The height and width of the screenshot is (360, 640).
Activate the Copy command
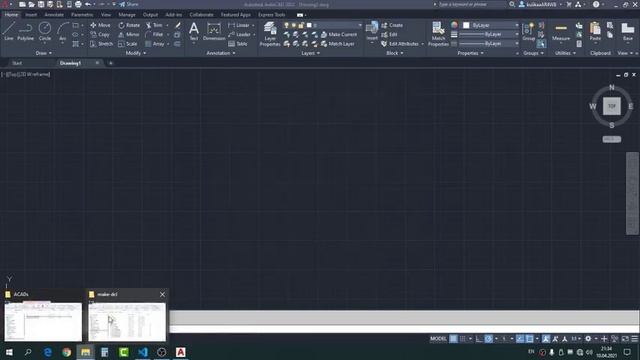100,34
